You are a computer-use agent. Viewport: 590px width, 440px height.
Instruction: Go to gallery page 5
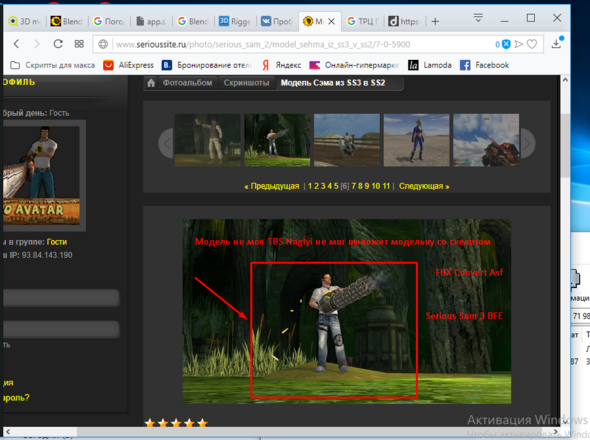(336, 186)
